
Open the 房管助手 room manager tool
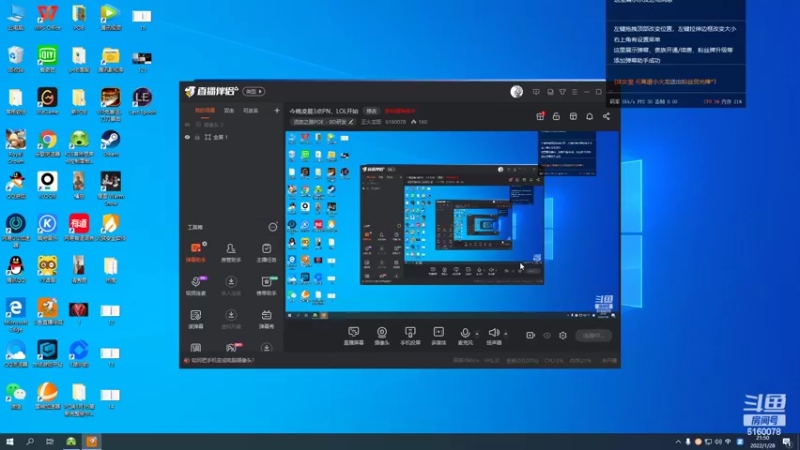(x=231, y=252)
